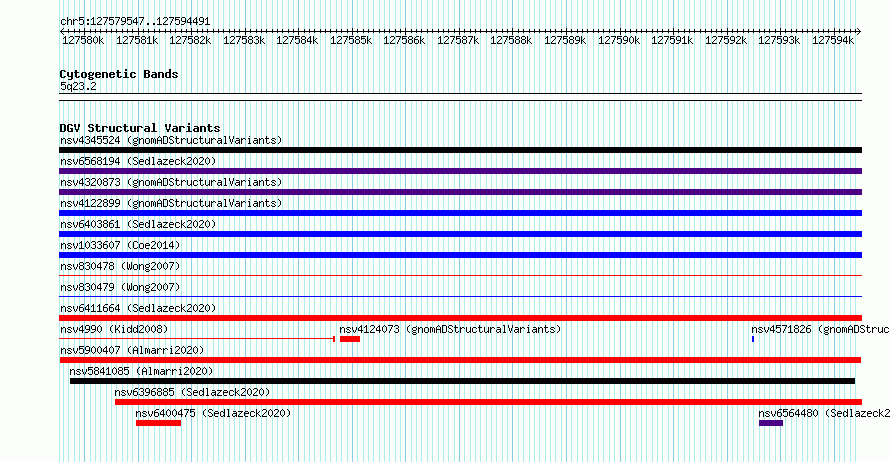
Task: Click the 127584k ruler position
Action: pyautogui.click(x=297, y=40)
